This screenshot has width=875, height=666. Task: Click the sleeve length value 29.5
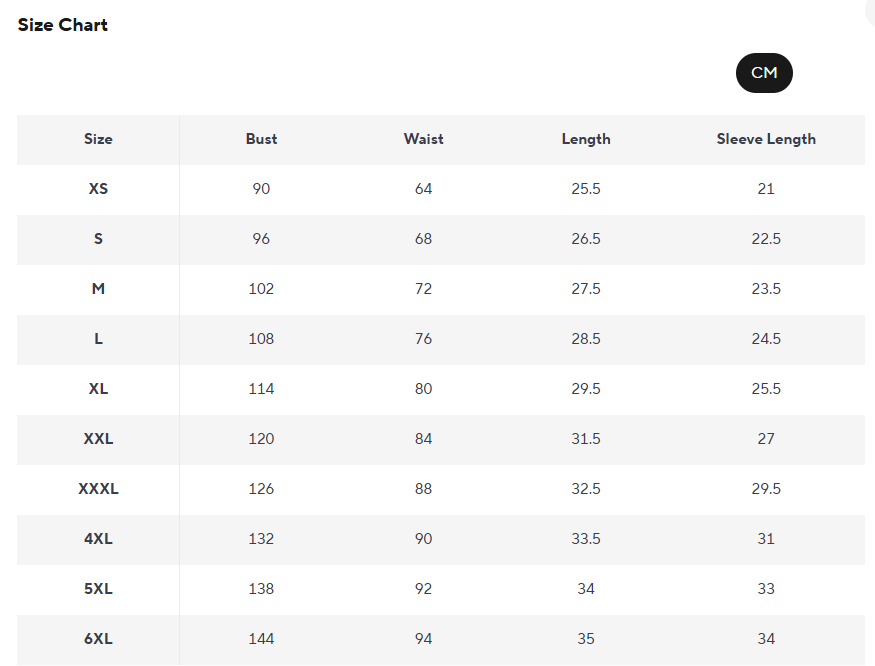pos(766,489)
